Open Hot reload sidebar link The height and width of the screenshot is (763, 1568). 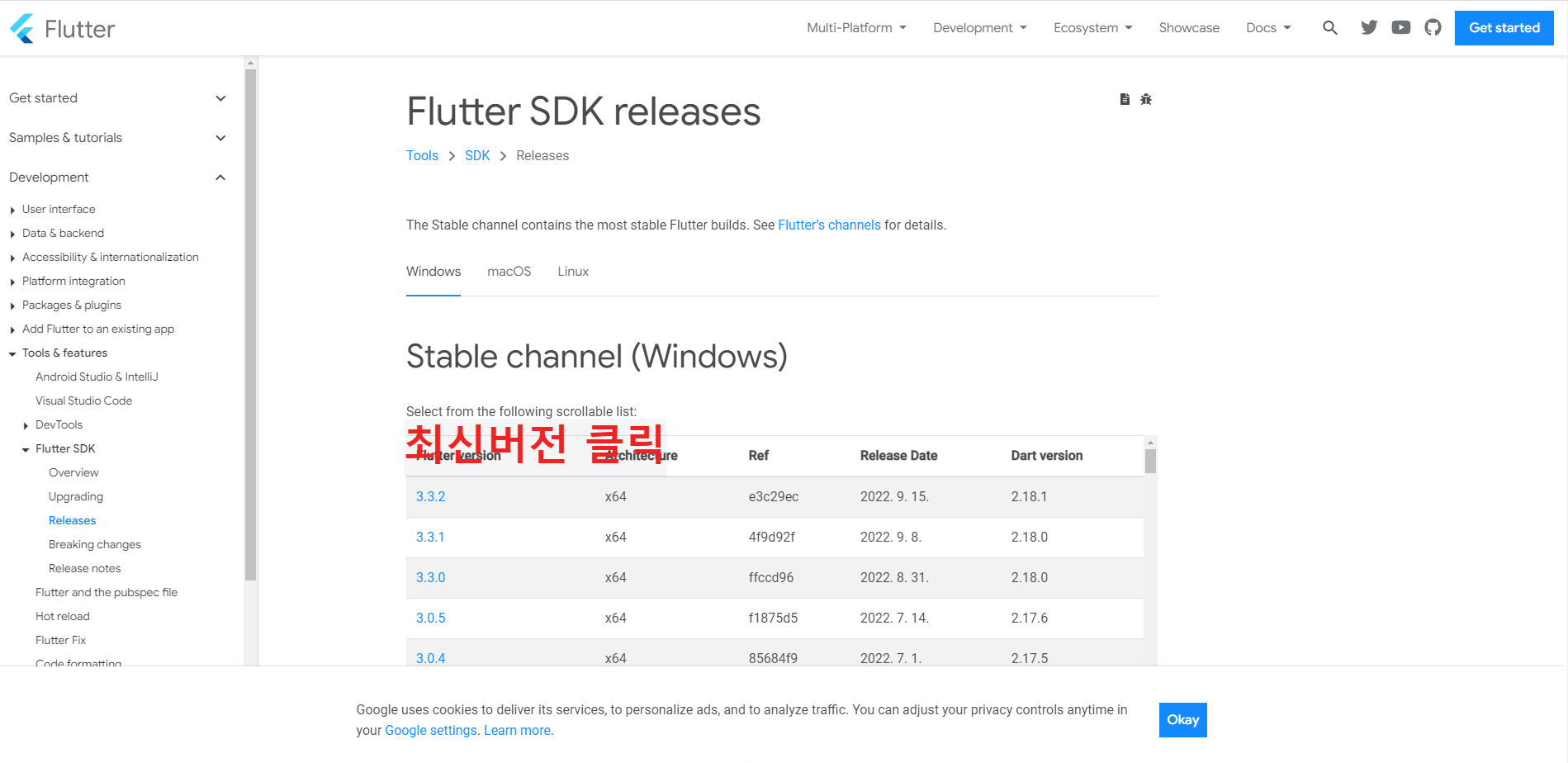click(x=63, y=616)
